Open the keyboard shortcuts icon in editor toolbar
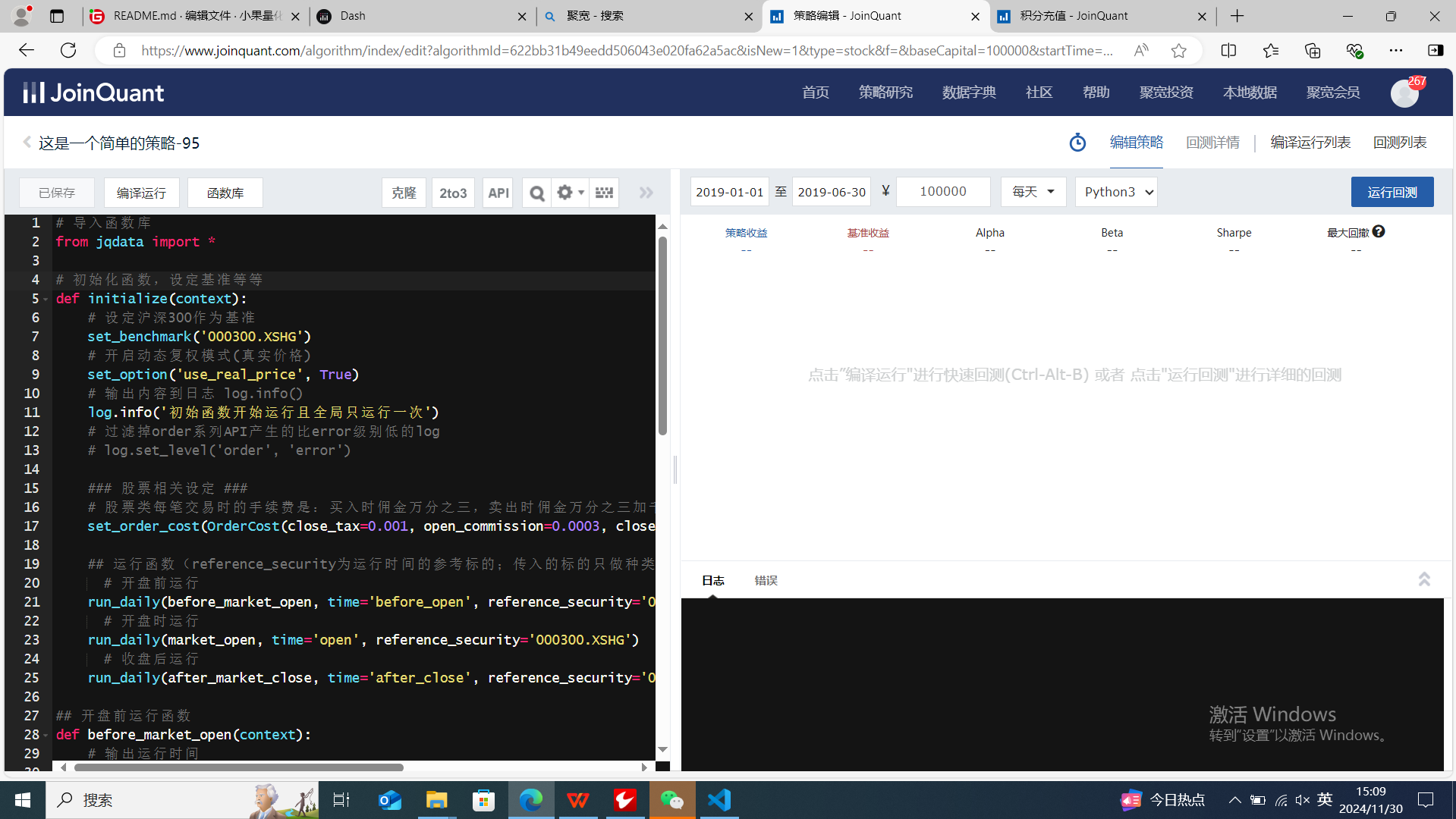 pyautogui.click(x=604, y=193)
